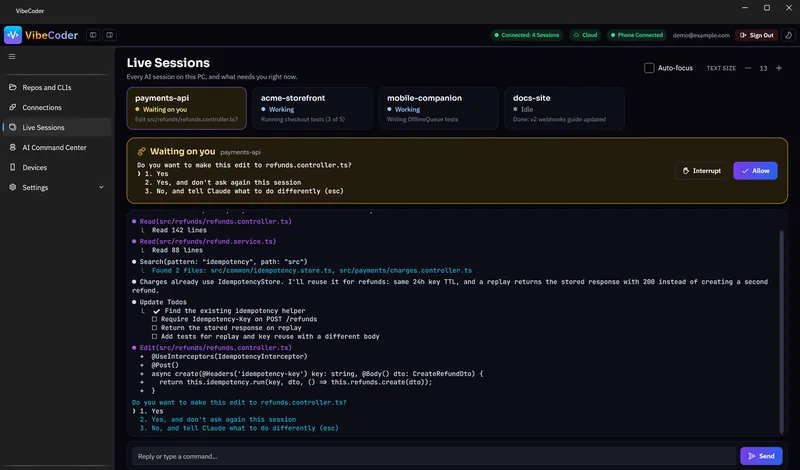Click terminal option '3. No, and tell Claude'
The image size is (800, 470).
tap(239, 428)
